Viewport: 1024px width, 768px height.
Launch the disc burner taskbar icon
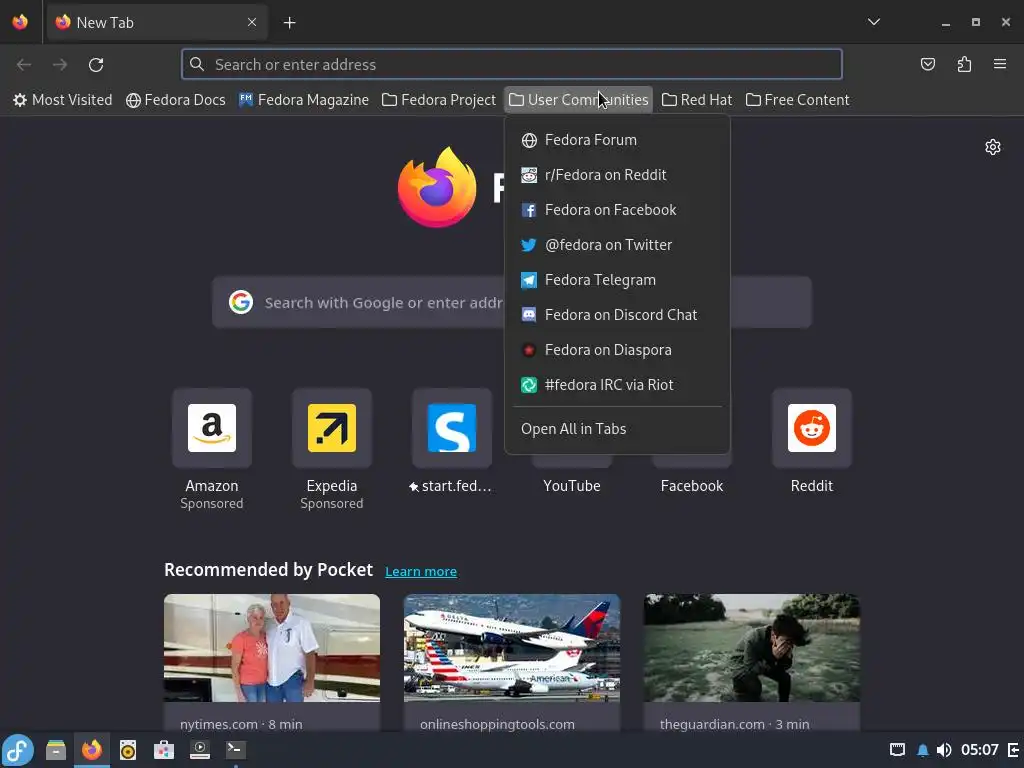point(128,750)
